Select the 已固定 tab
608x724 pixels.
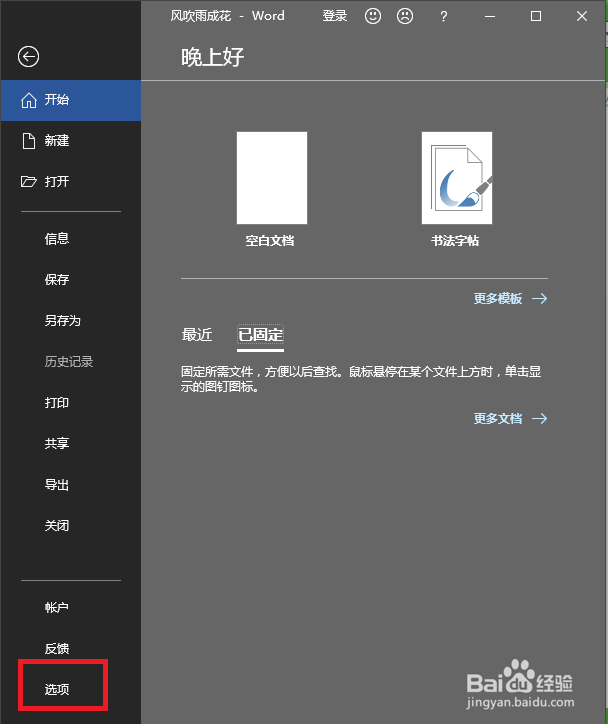pyautogui.click(x=260, y=335)
